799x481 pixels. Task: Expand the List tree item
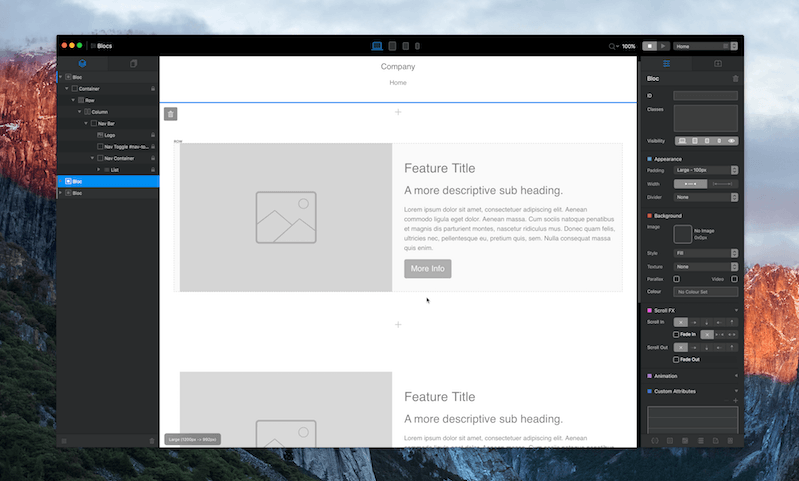99,170
